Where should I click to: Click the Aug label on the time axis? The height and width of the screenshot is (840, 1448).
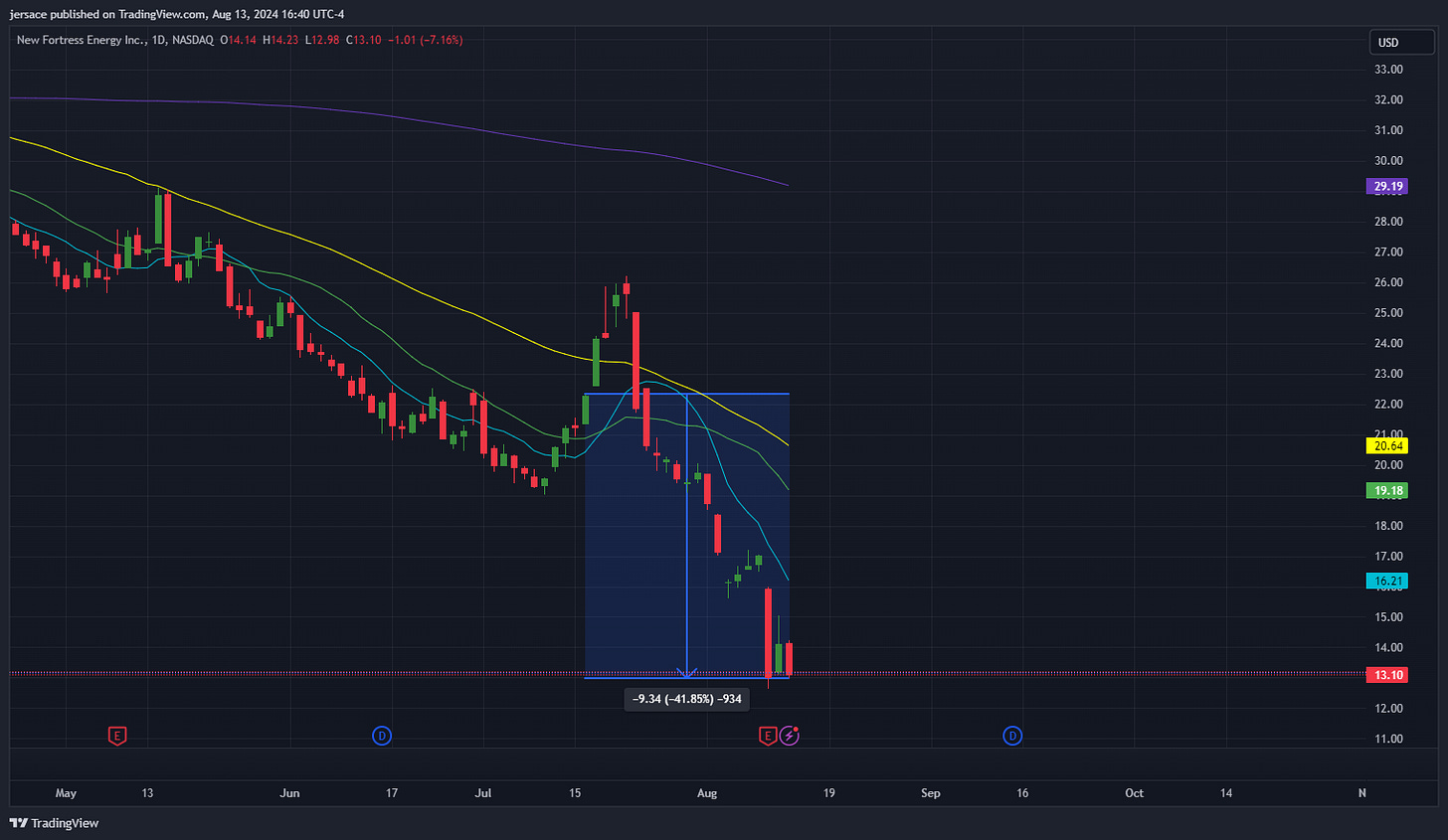pos(707,793)
